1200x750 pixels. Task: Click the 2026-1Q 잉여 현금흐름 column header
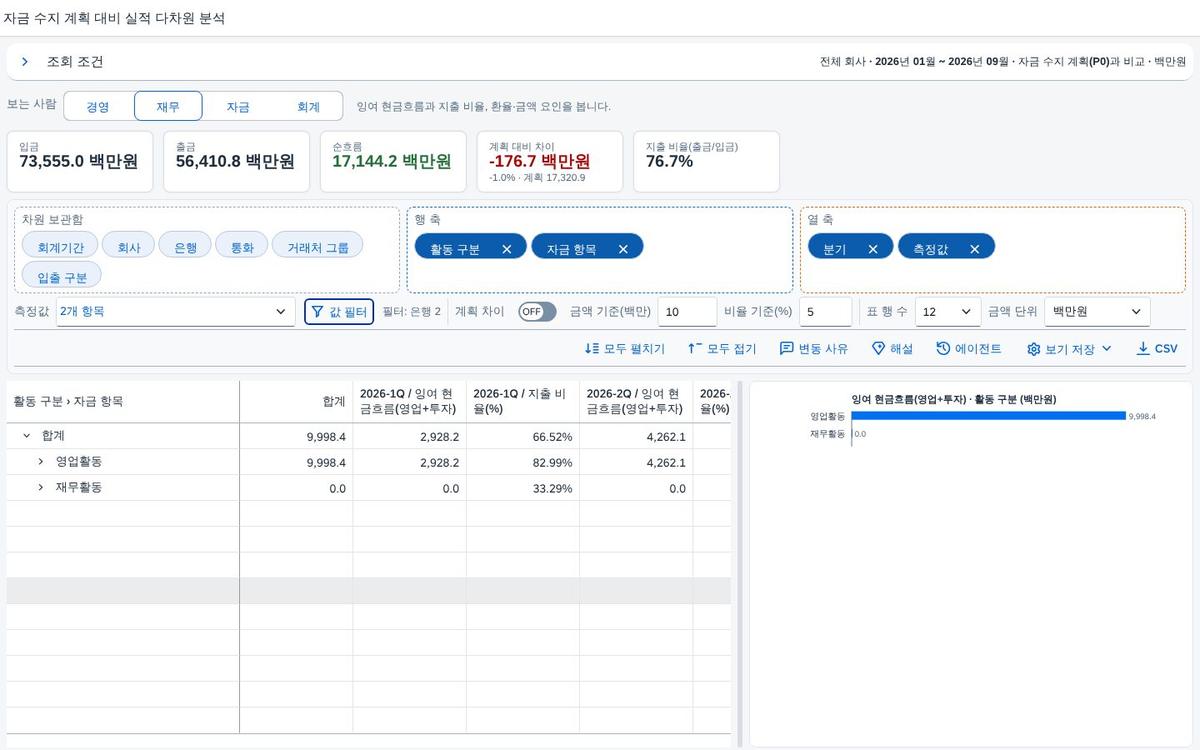tap(410, 401)
